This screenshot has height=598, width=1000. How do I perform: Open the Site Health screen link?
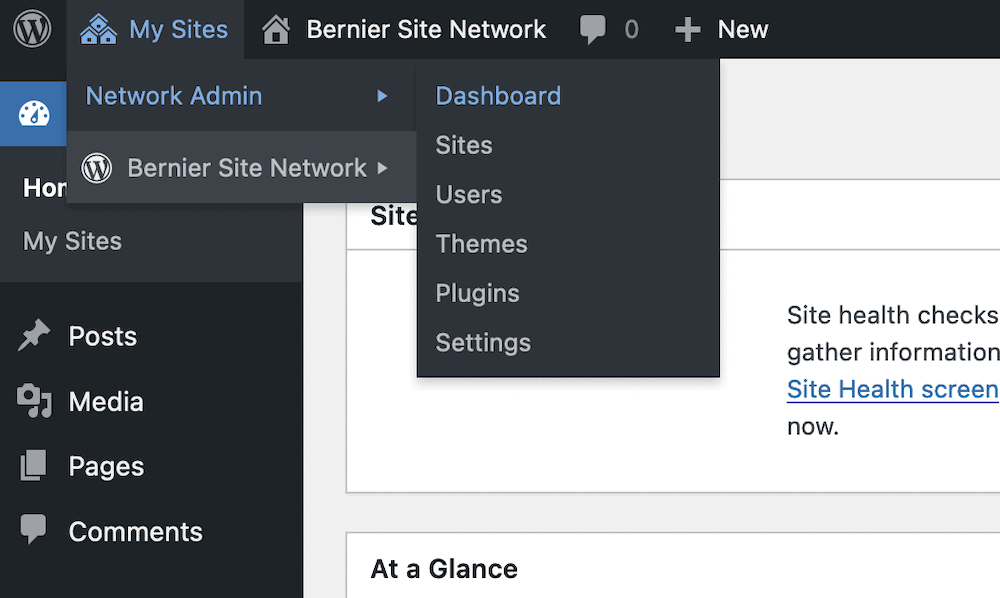(892, 389)
